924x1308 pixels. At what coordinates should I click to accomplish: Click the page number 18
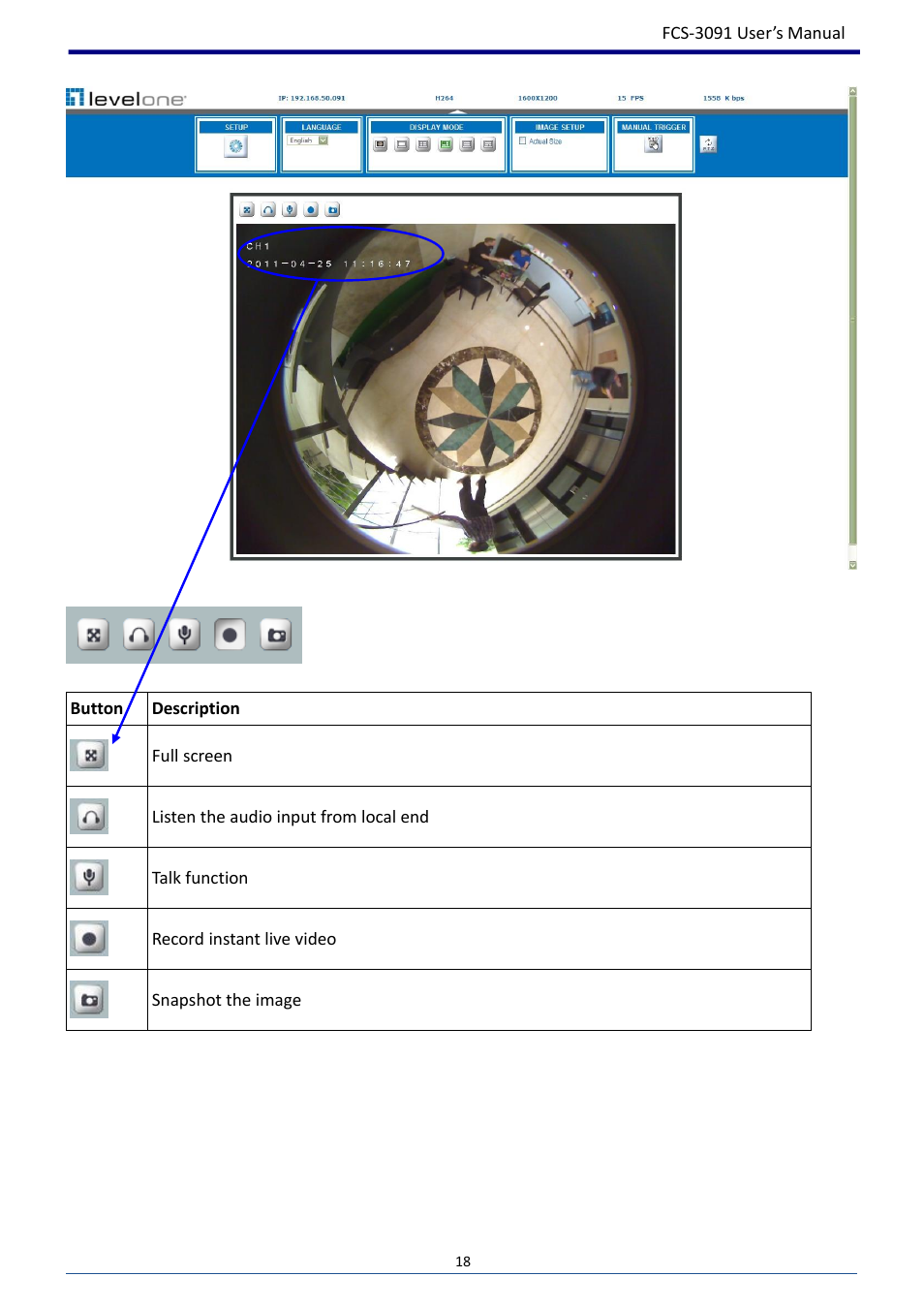(463, 1261)
